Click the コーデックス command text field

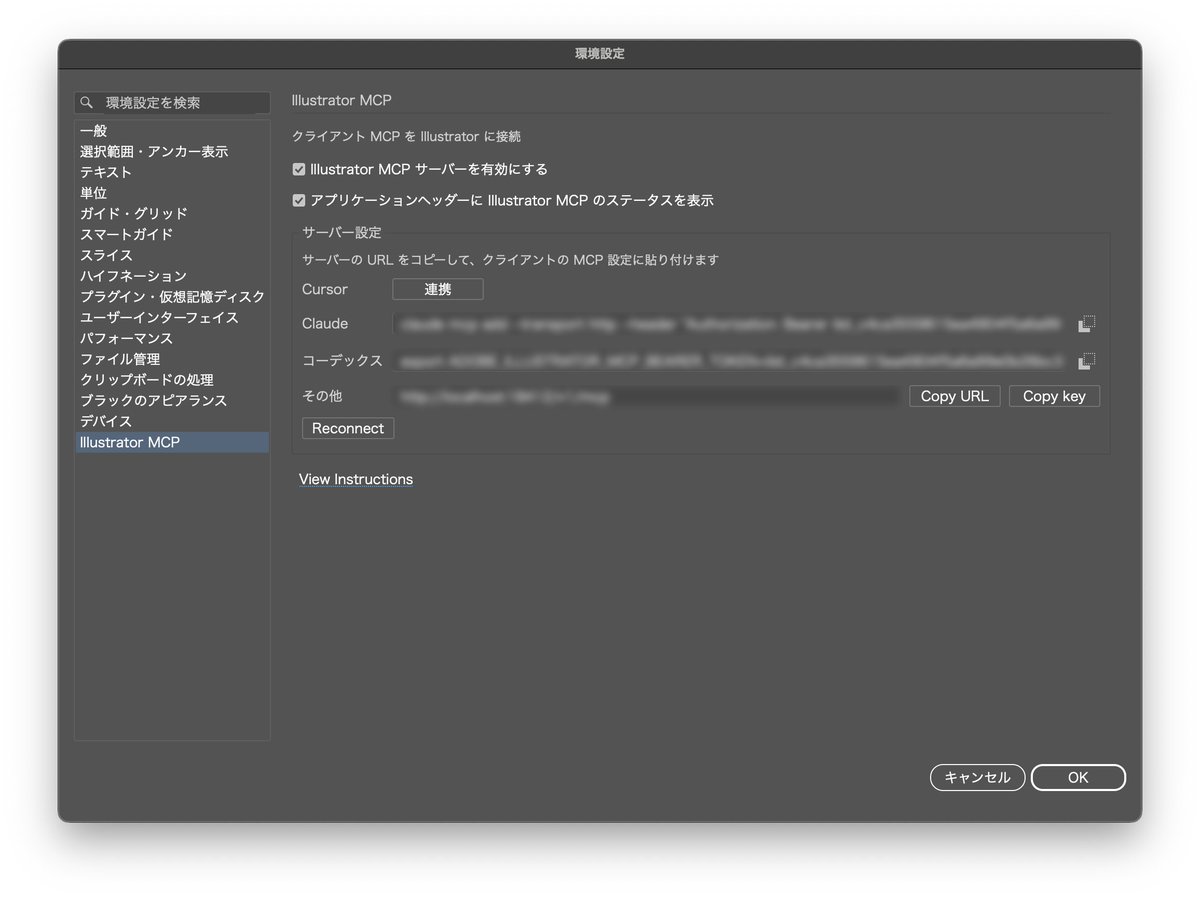click(x=729, y=361)
